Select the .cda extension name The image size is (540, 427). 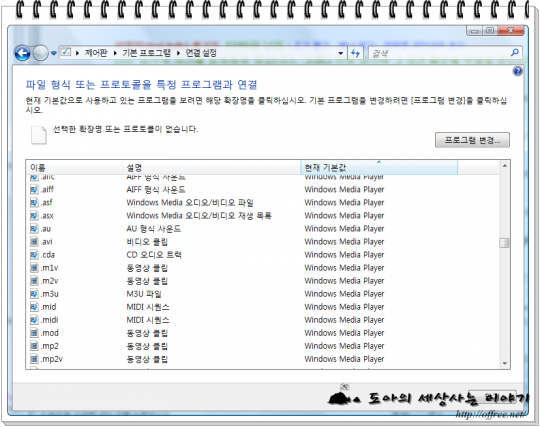pyautogui.click(x=48, y=255)
